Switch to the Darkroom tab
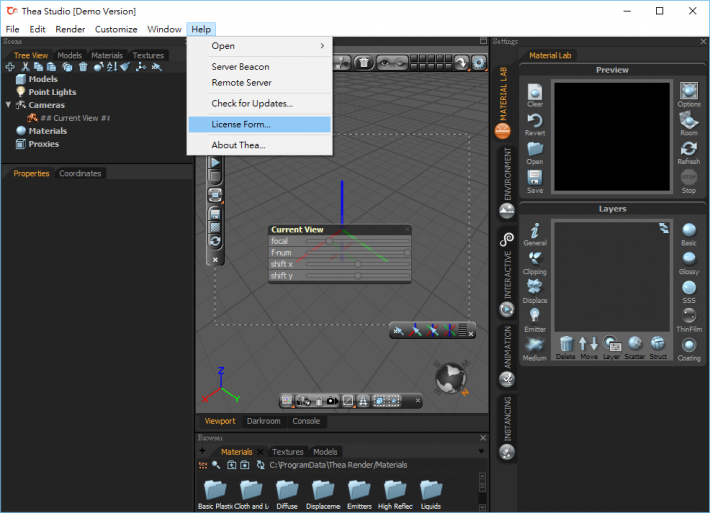Screen dimensions: 710x513 [264, 421]
